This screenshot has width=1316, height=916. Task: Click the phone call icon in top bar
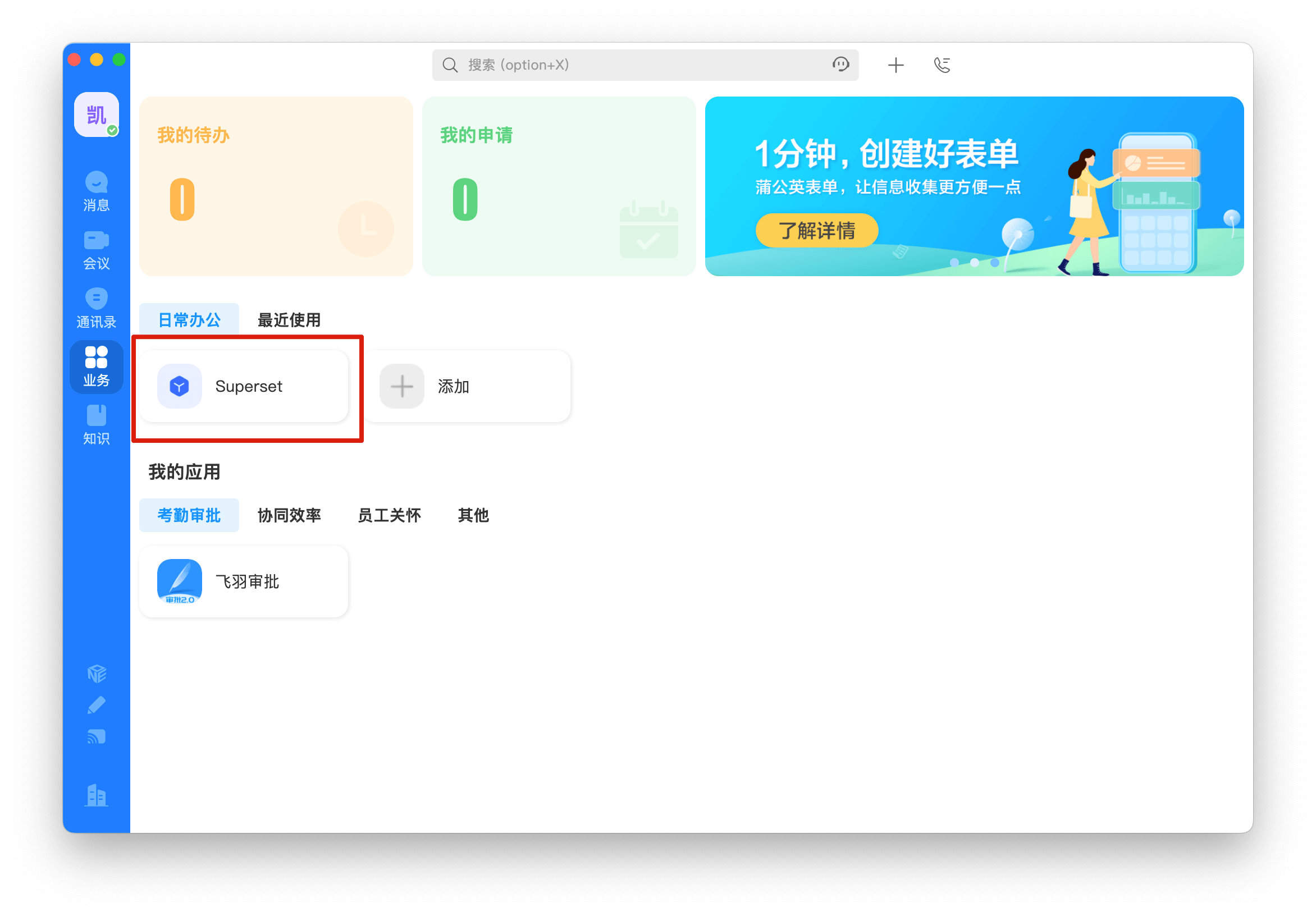942,65
